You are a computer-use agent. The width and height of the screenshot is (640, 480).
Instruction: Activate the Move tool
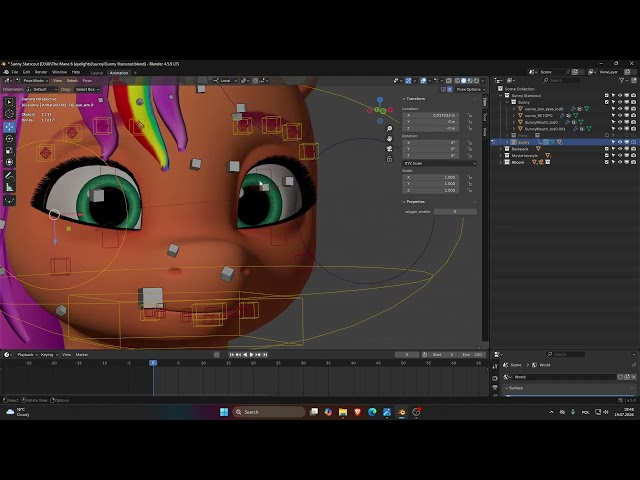pyautogui.click(x=9, y=127)
